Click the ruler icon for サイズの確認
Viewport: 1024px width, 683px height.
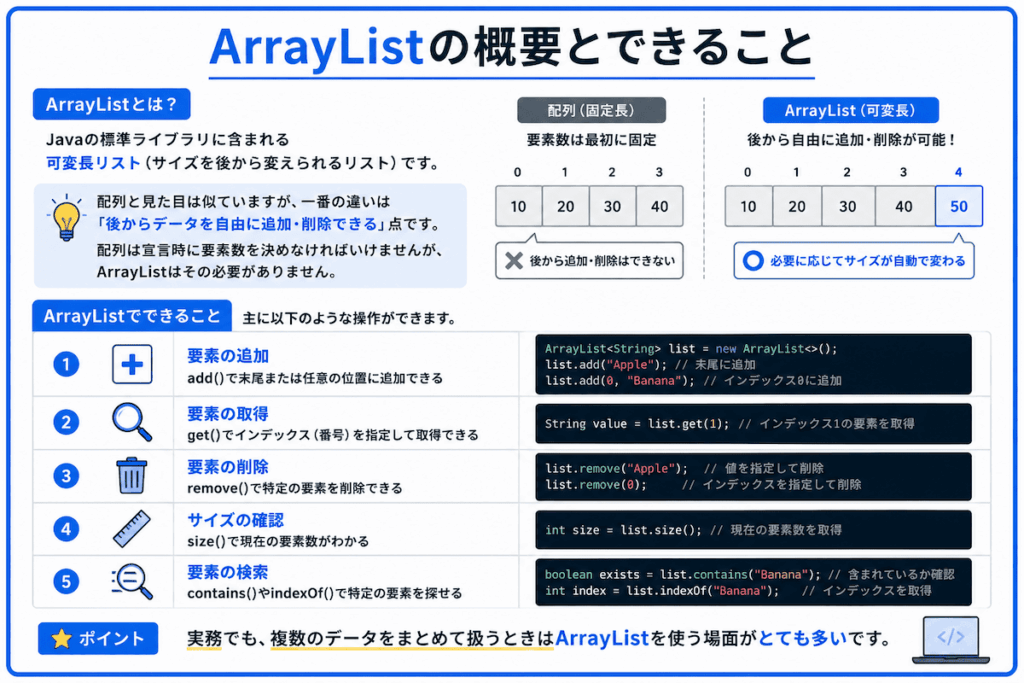click(x=131, y=529)
